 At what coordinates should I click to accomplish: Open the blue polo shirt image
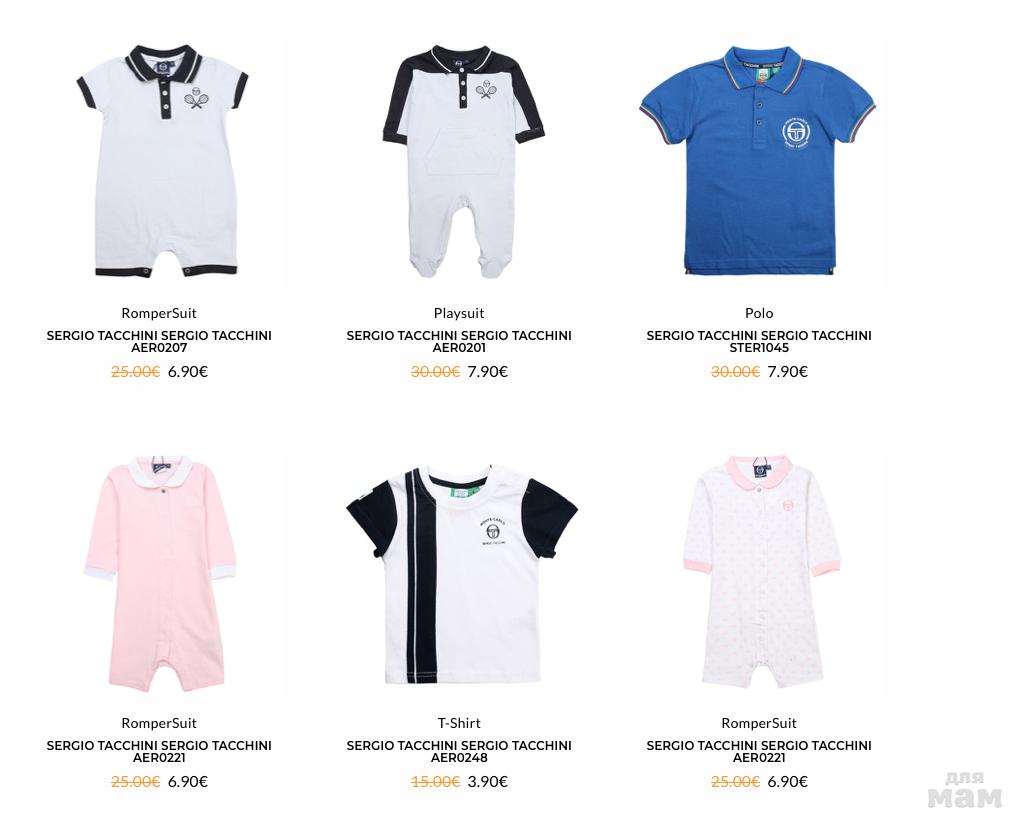[758, 160]
